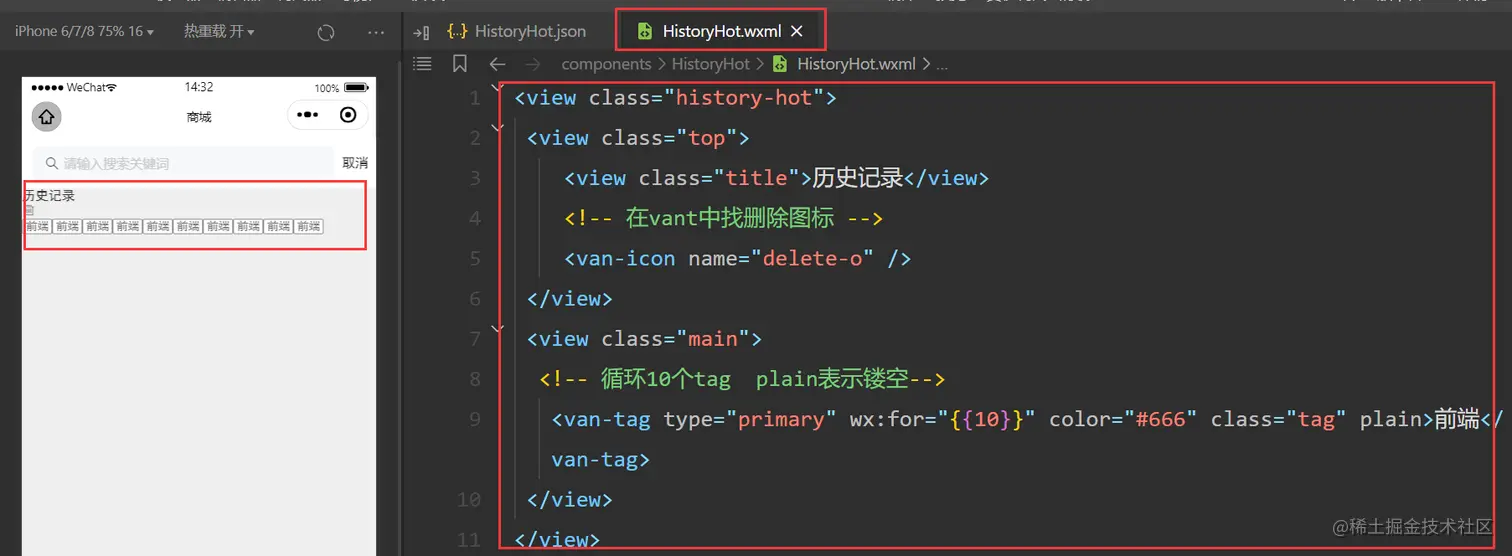Open the iPhone 6/7/8 device dropdown

click(x=84, y=32)
